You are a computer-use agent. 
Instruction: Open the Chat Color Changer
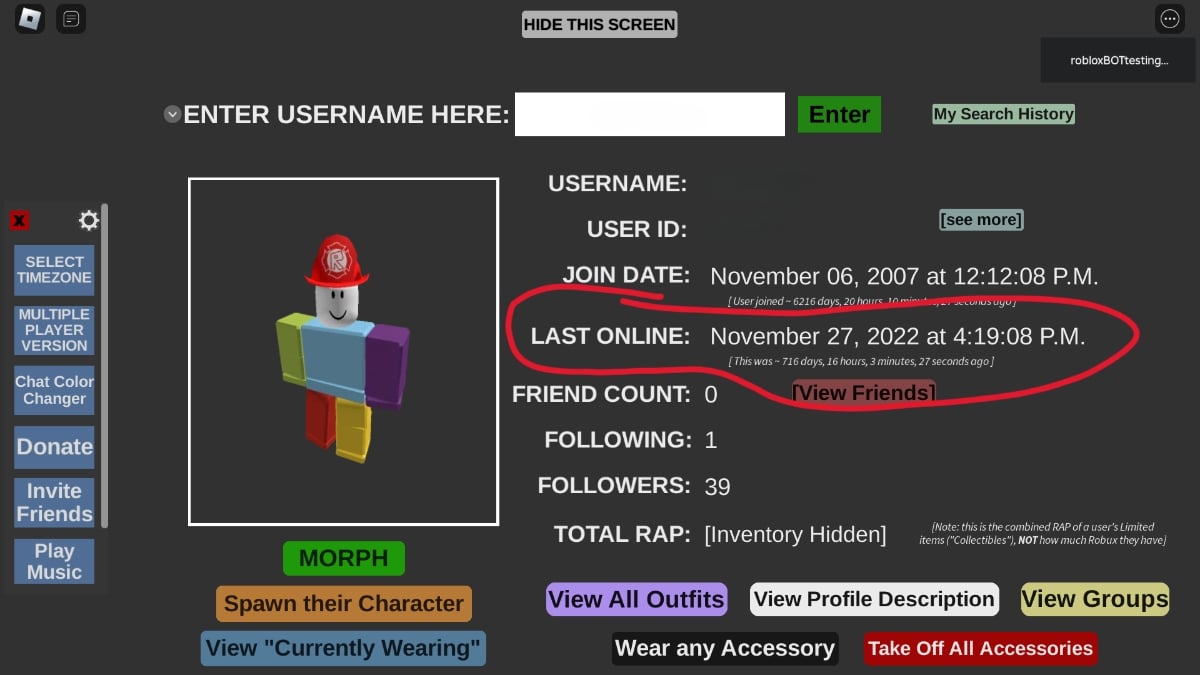(x=54, y=390)
